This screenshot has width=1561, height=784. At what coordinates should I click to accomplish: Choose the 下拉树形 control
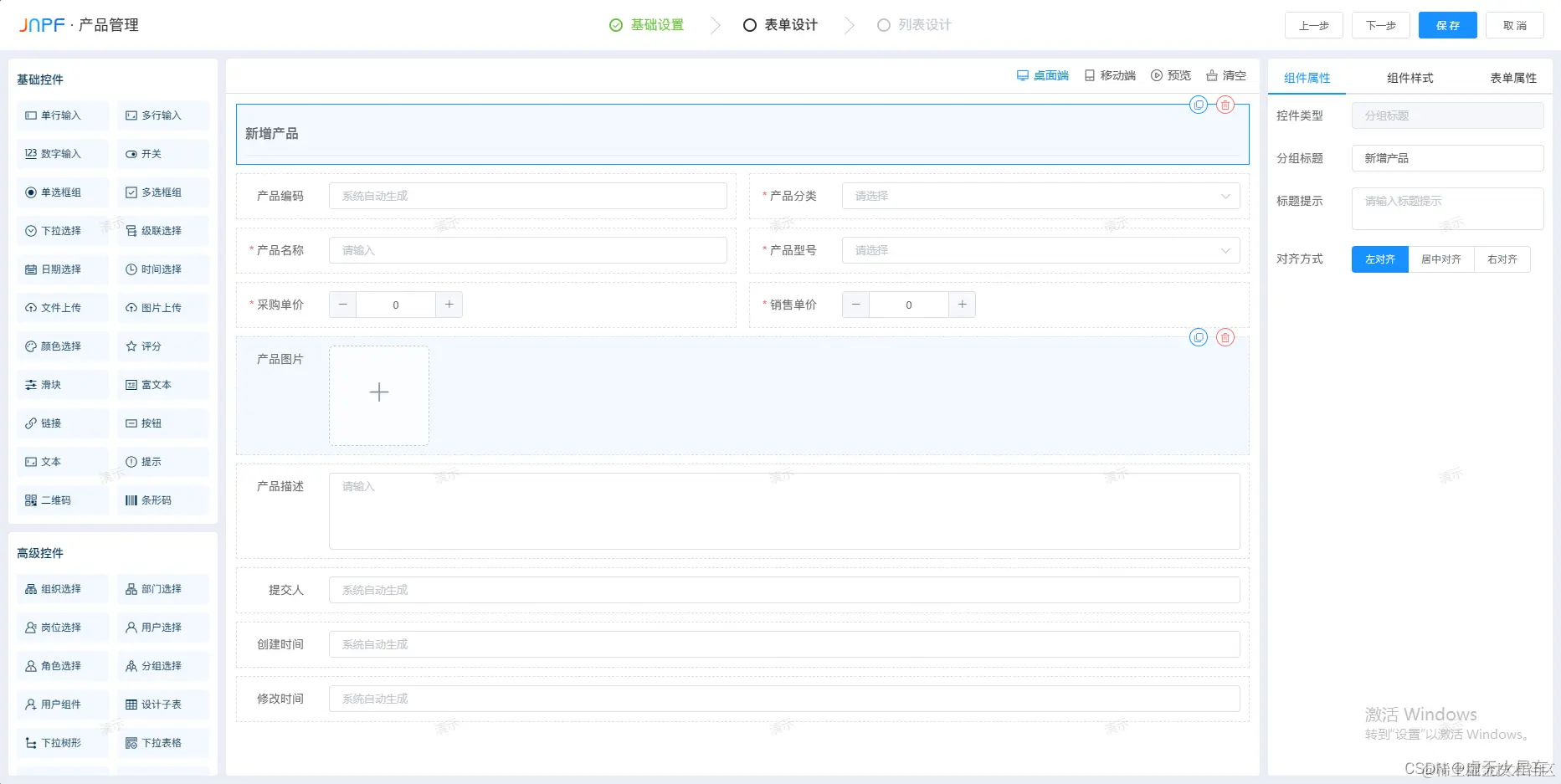(63, 743)
